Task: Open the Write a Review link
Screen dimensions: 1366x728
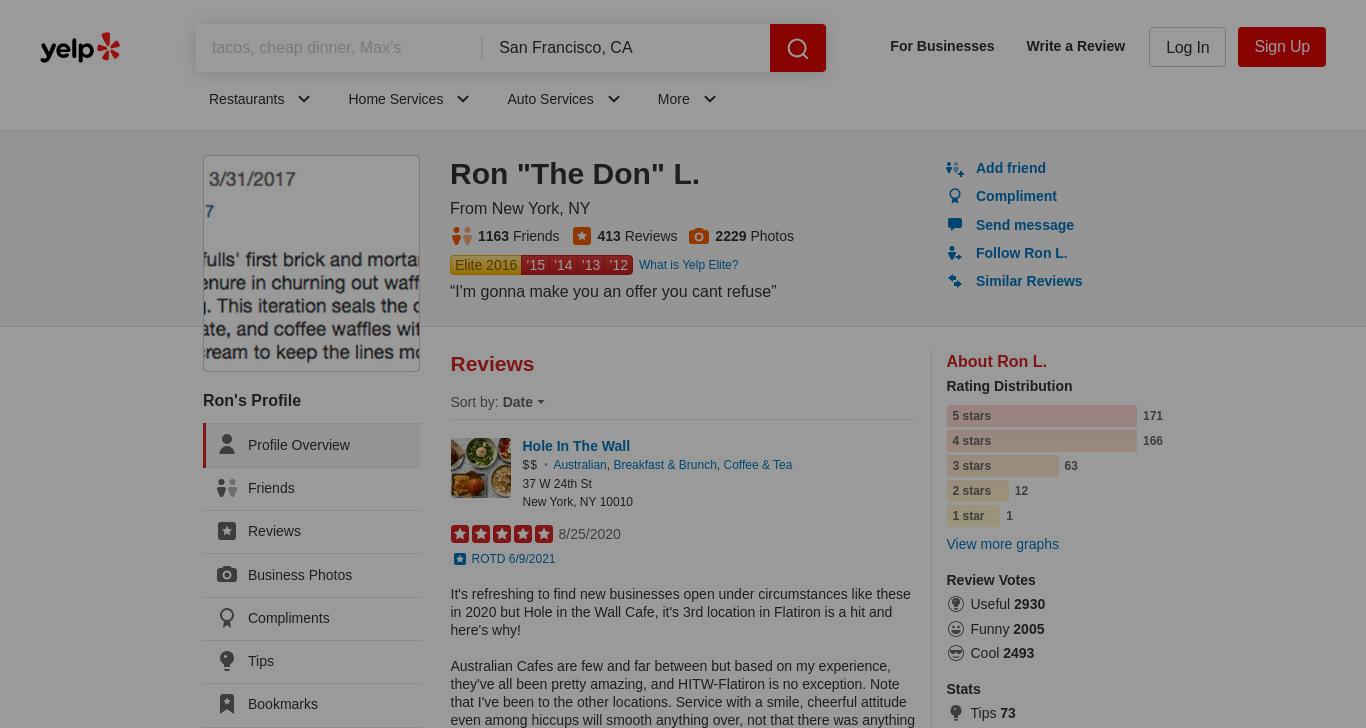Action: [1075, 46]
